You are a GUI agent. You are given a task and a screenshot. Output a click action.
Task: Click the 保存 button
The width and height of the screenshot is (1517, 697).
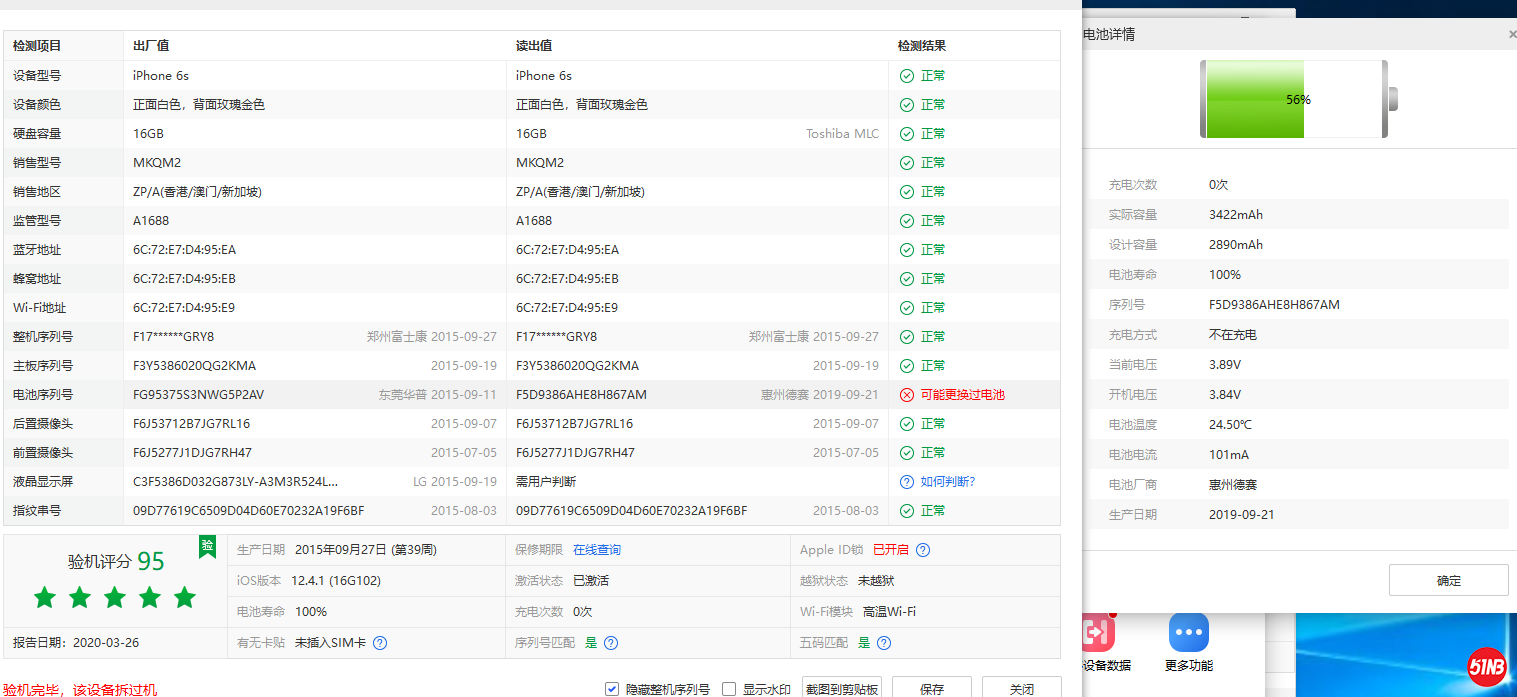tap(931, 688)
